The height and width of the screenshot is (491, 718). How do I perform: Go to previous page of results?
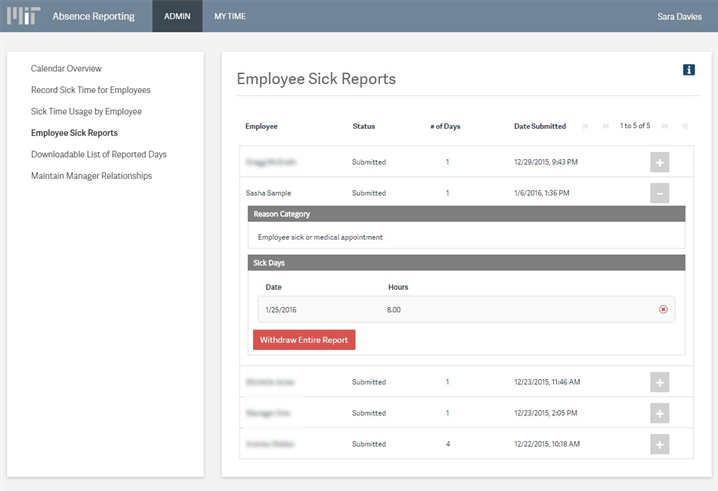606,126
